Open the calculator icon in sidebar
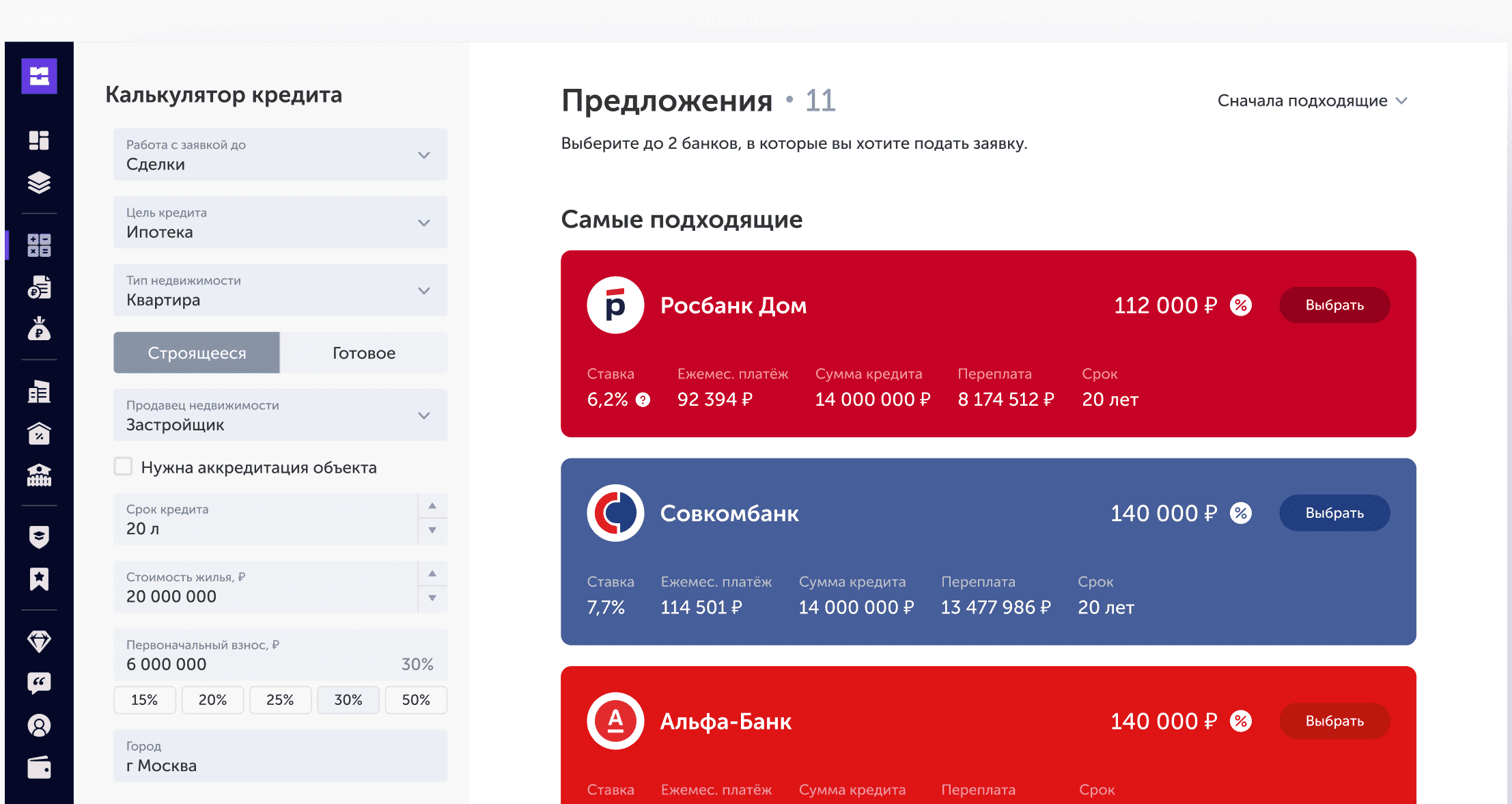The image size is (1512, 804). [x=39, y=245]
